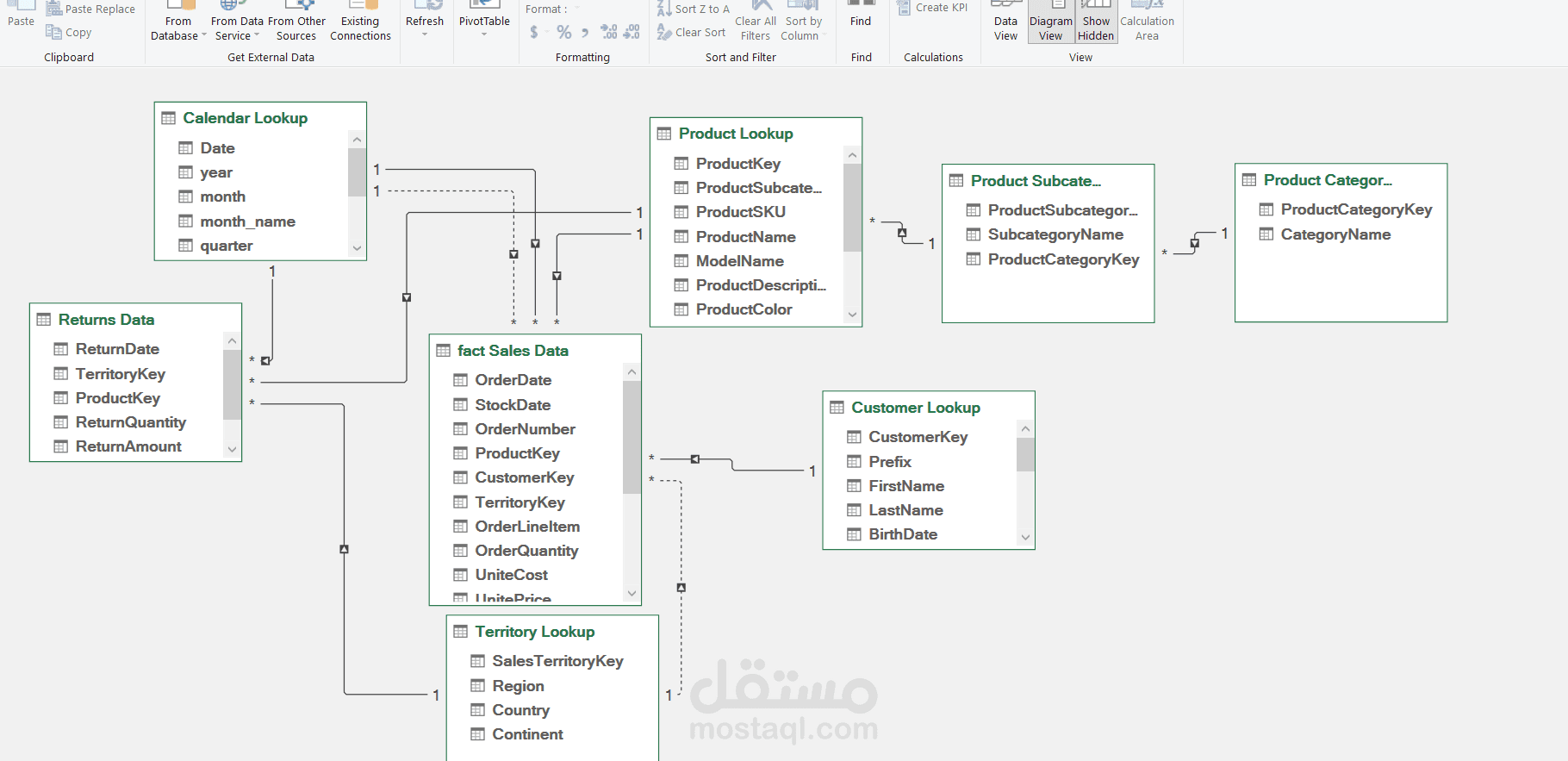The height and width of the screenshot is (761, 1568).
Task: Click Create KPI
Action: click(933, 8)
